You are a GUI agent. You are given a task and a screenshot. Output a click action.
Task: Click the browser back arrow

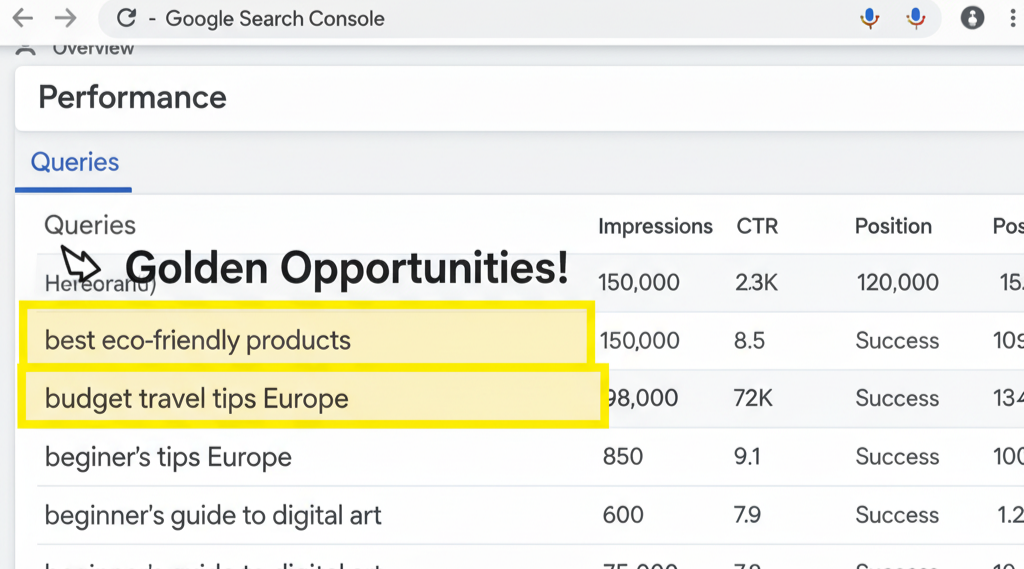[22, 18]
